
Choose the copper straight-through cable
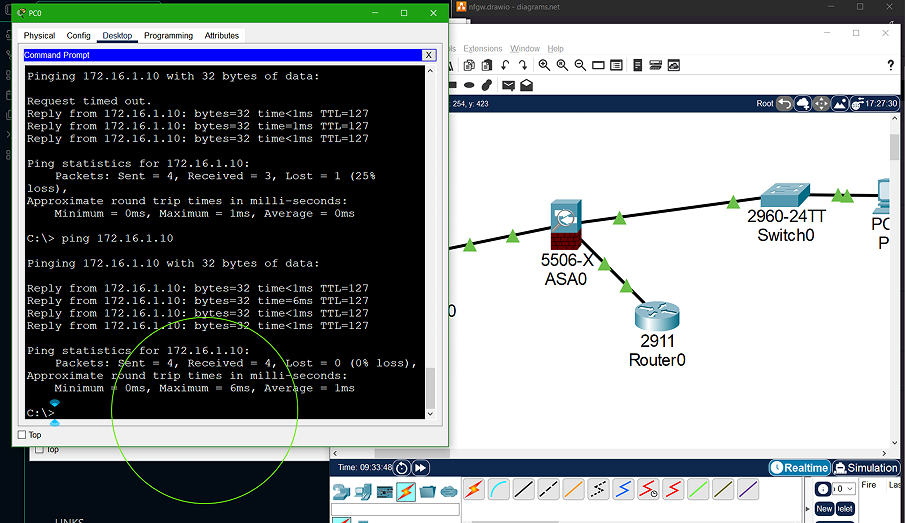tap(523, 490)
